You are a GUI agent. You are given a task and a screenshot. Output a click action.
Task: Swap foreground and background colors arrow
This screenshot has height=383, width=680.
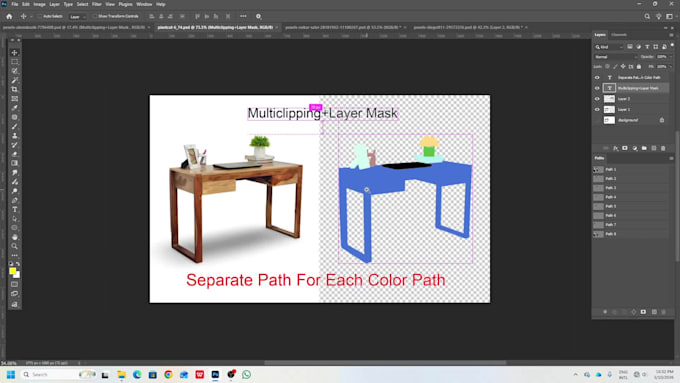click(18, 264)
